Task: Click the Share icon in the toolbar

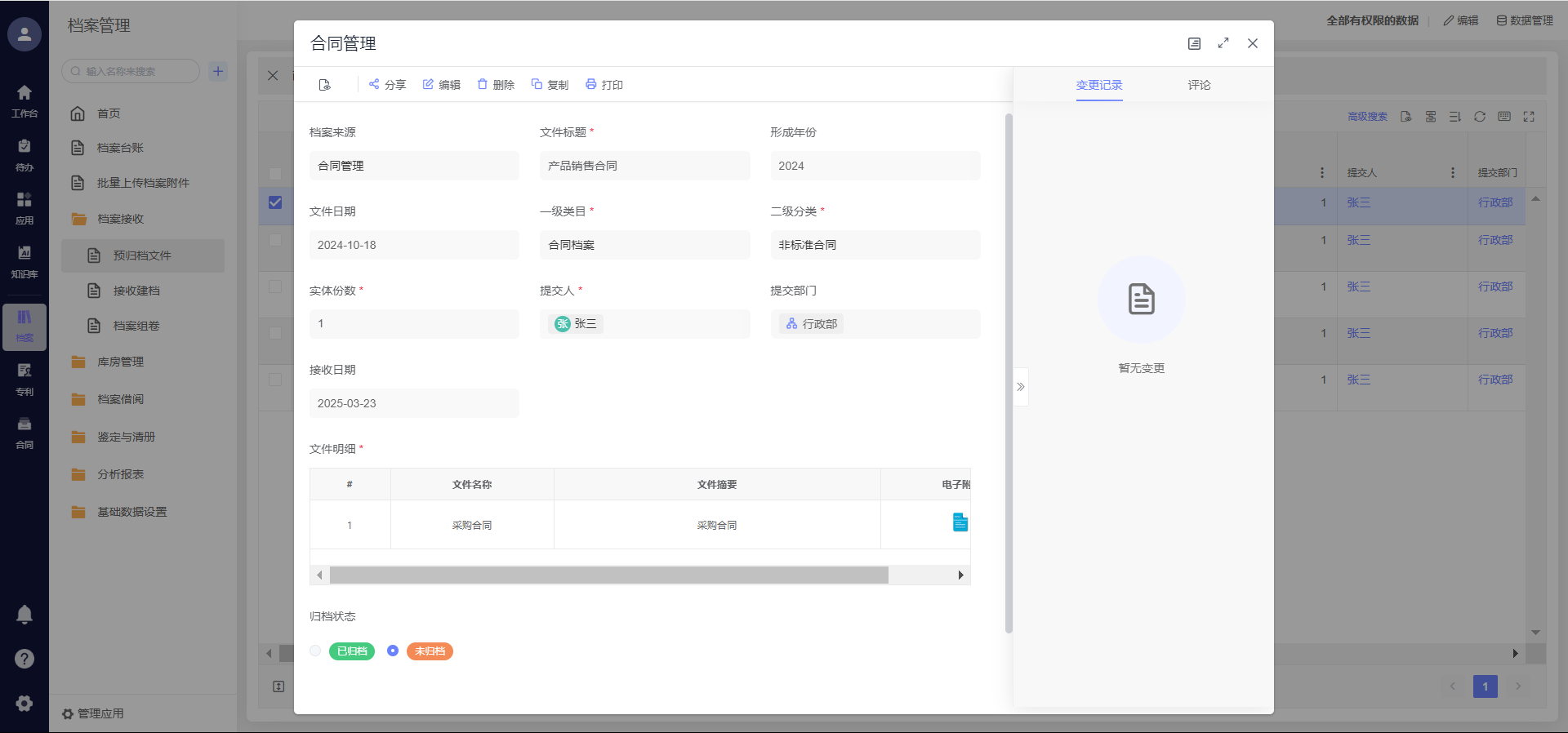Action: [374, 84]
